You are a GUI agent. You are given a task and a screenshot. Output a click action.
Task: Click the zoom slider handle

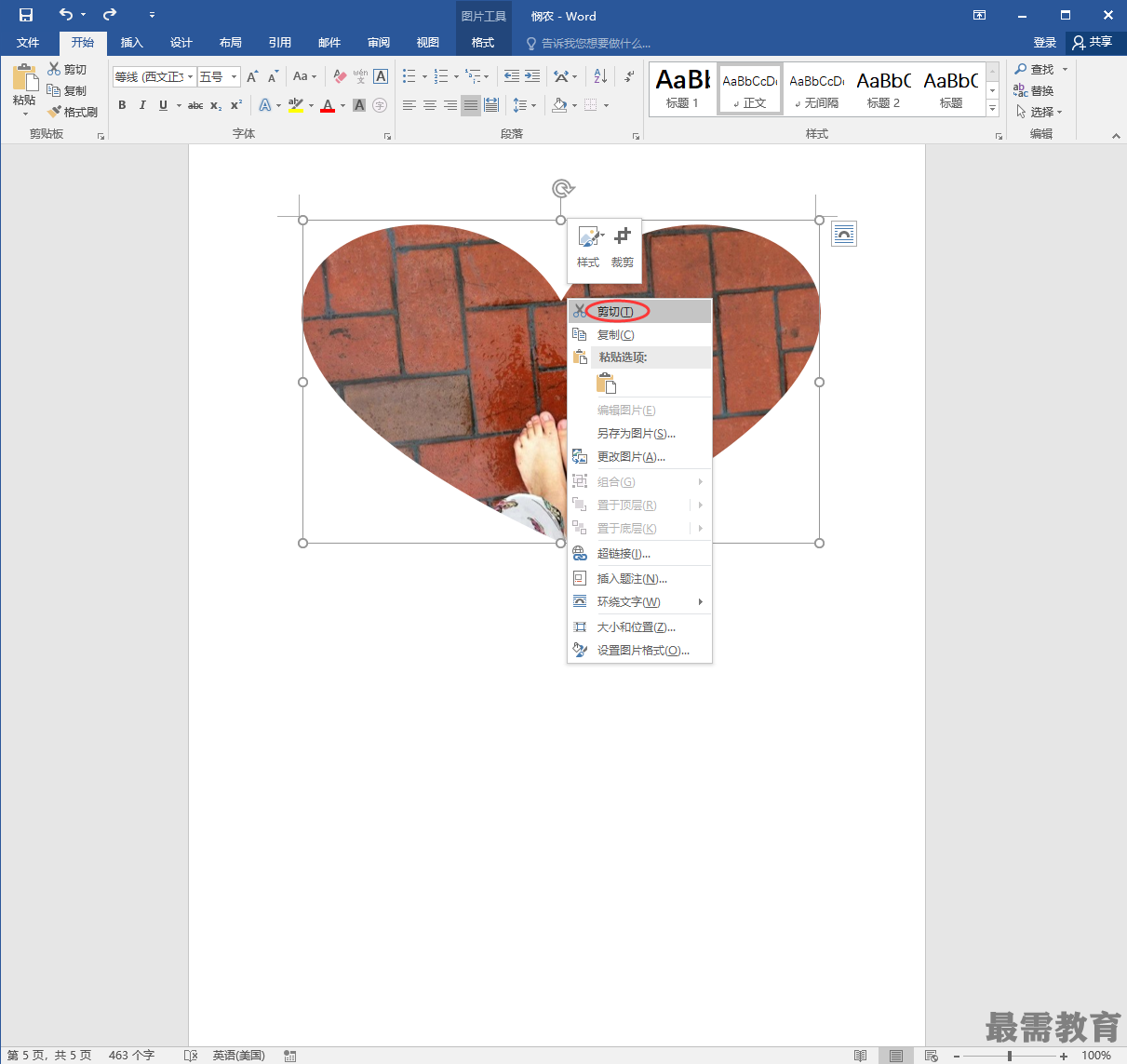point(1010,1056)
